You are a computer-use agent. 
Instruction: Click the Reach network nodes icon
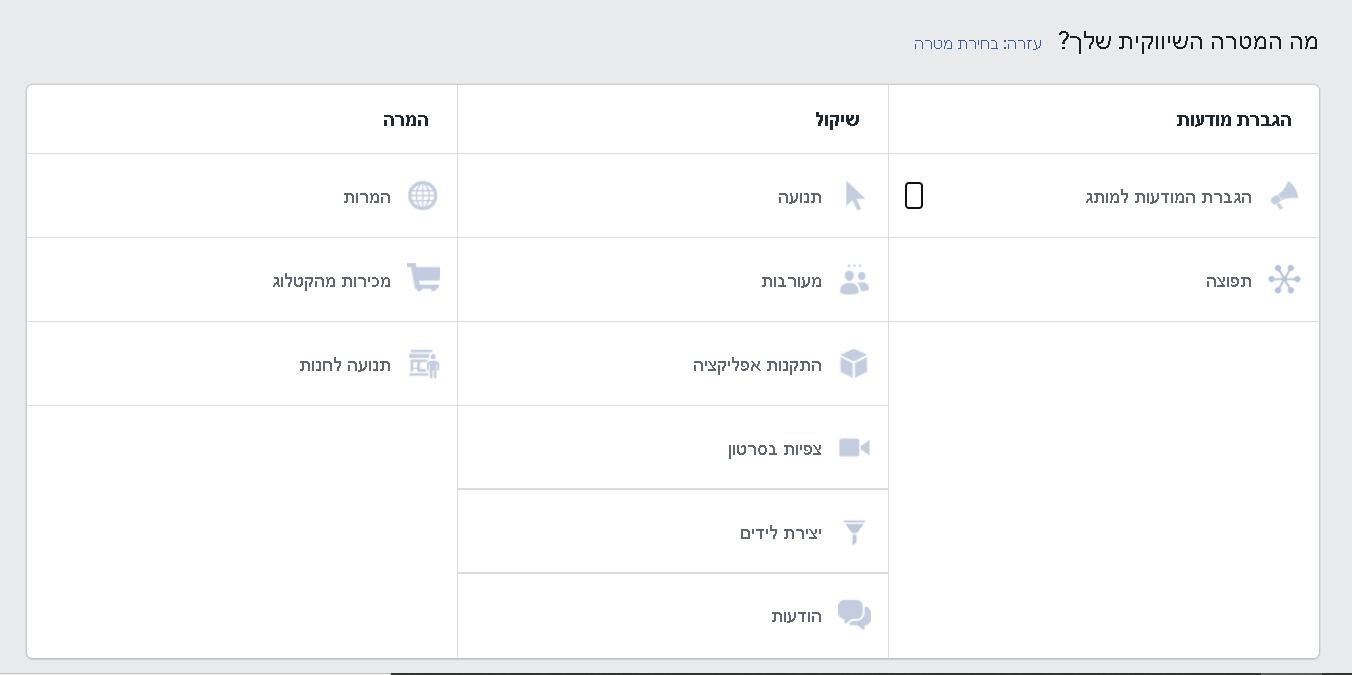[x=1284, y=280]
